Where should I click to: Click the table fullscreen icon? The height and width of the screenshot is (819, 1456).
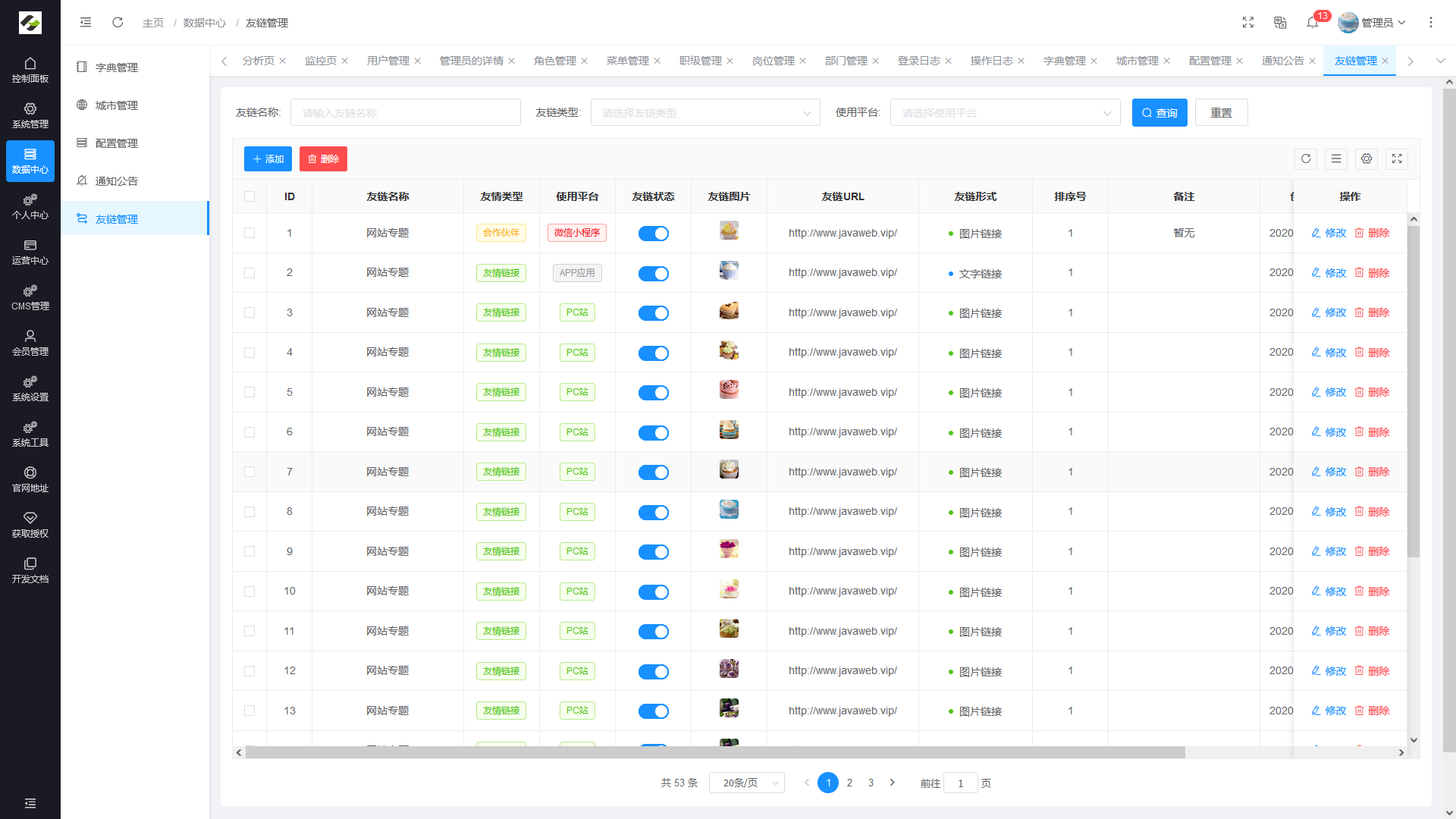[1396, 158]
